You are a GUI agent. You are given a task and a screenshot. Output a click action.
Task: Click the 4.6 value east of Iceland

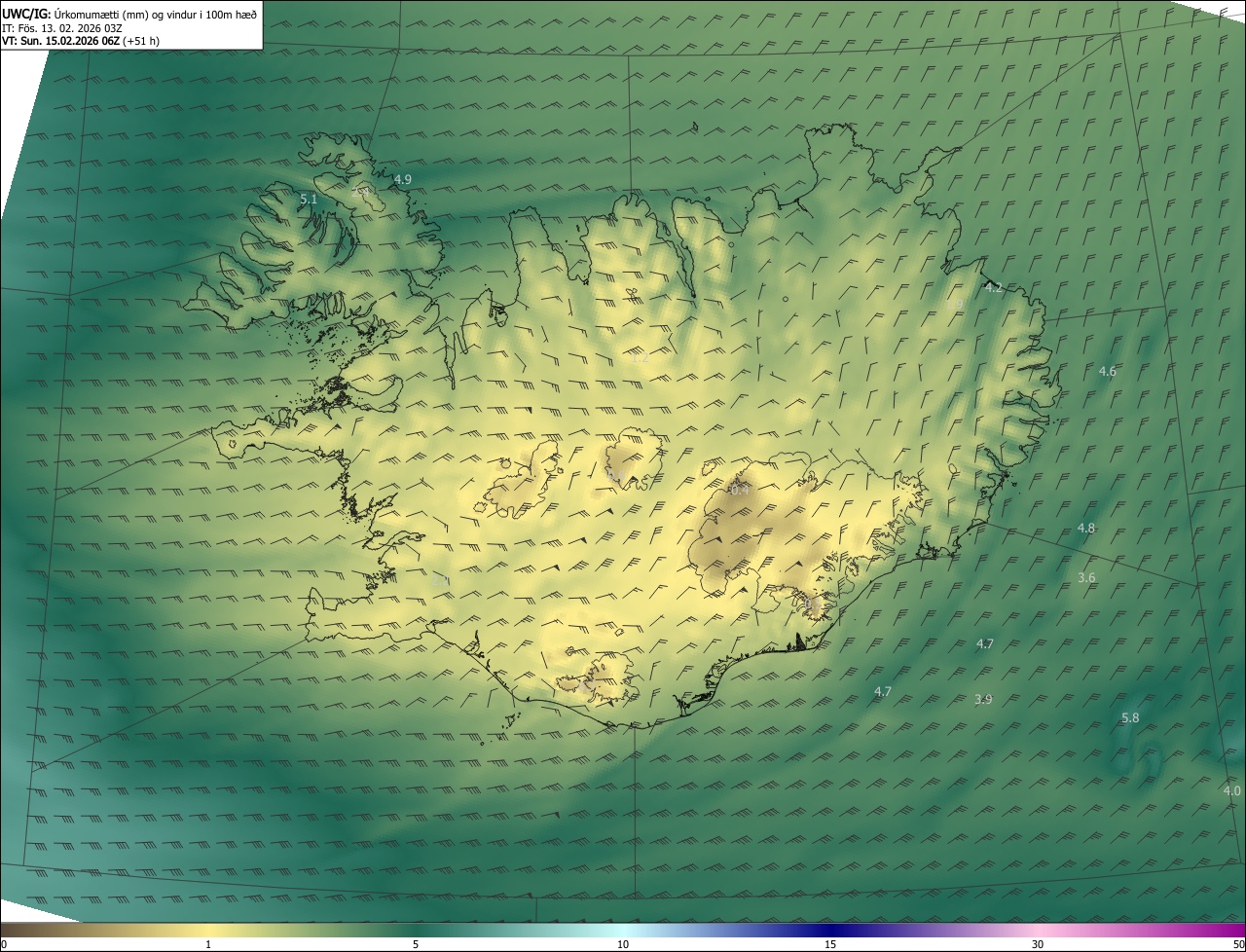click(1108, 371)
